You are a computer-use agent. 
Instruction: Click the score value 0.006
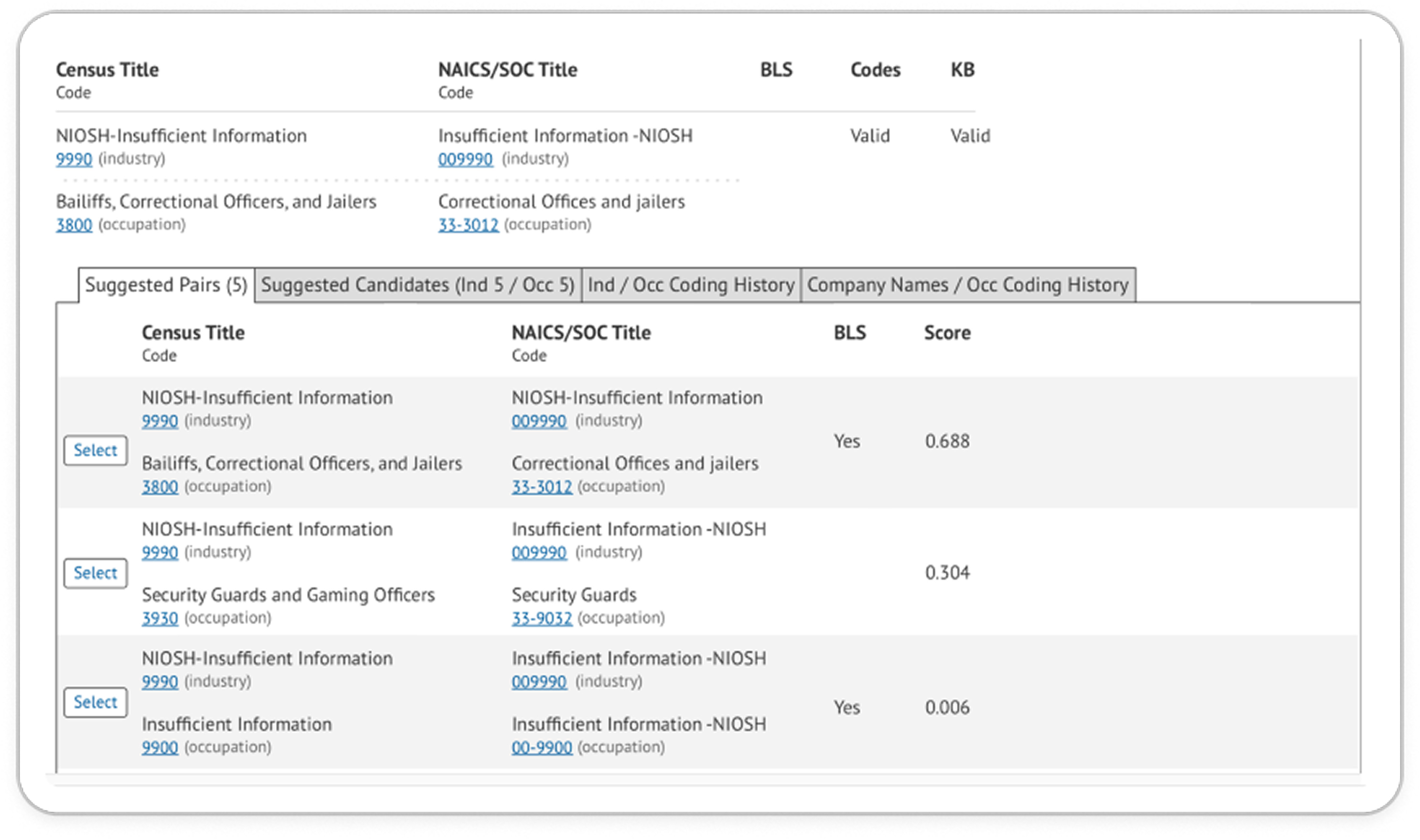point(947,708)
